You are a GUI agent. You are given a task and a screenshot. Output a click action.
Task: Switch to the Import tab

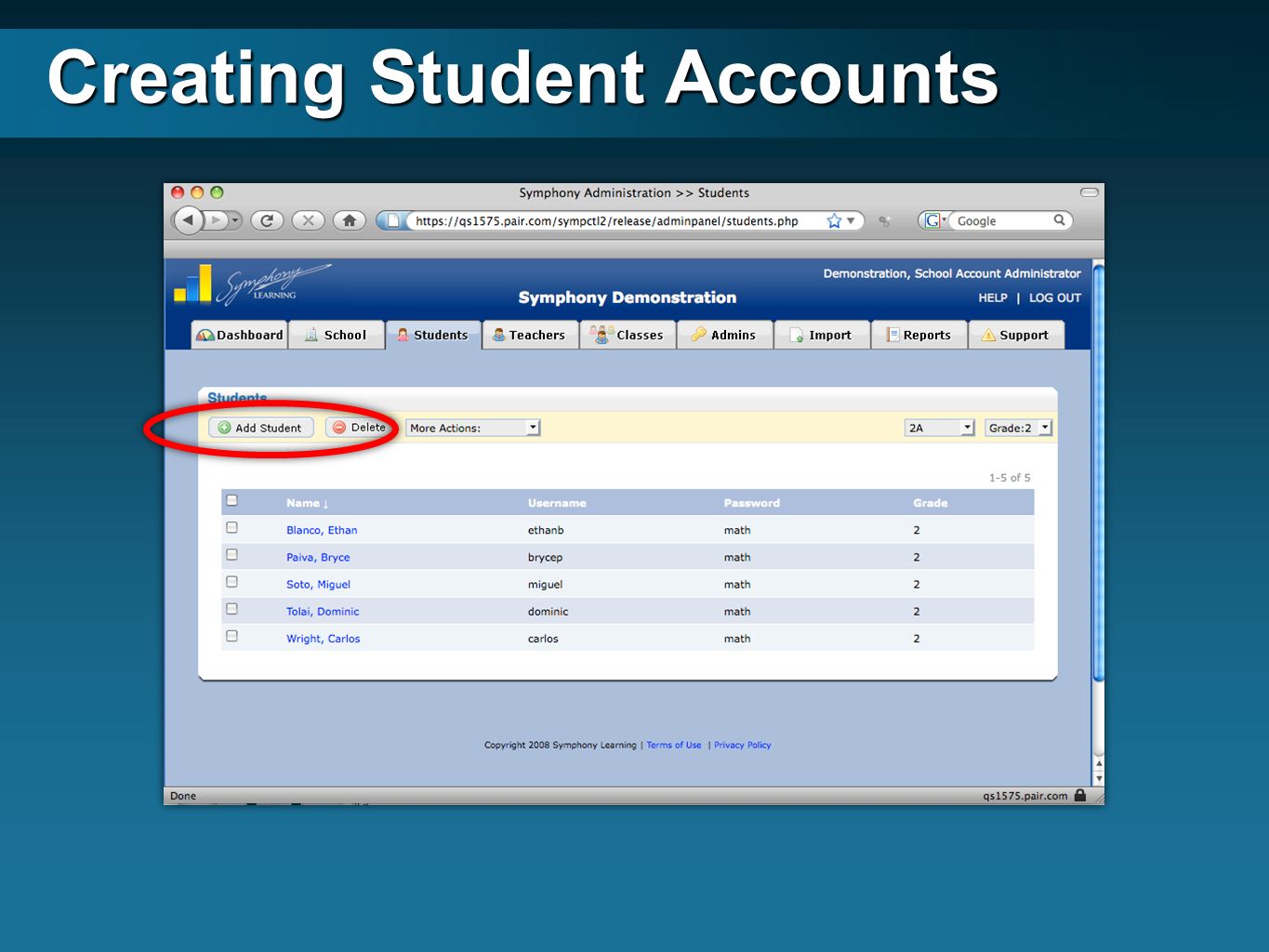click(x=822, y=335)
